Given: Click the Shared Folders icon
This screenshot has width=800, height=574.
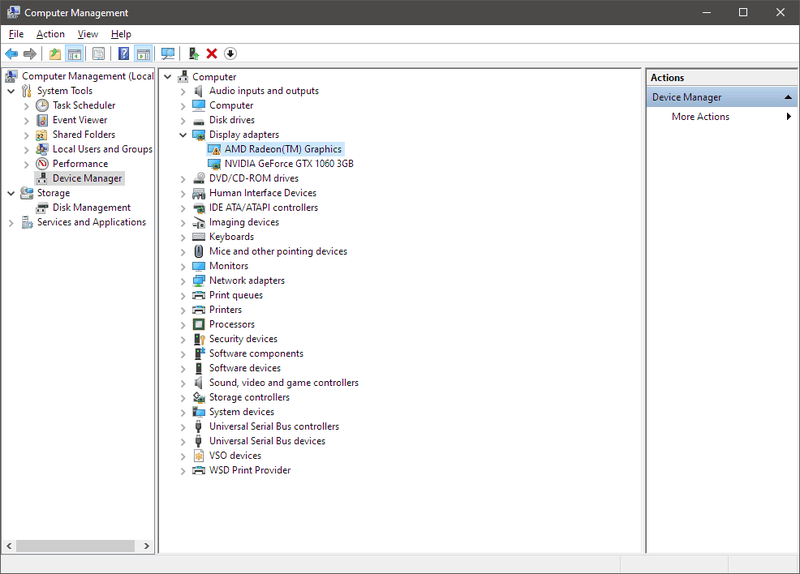Looking at the screenshot, I should pyautogui.click(x=42, y=135).
